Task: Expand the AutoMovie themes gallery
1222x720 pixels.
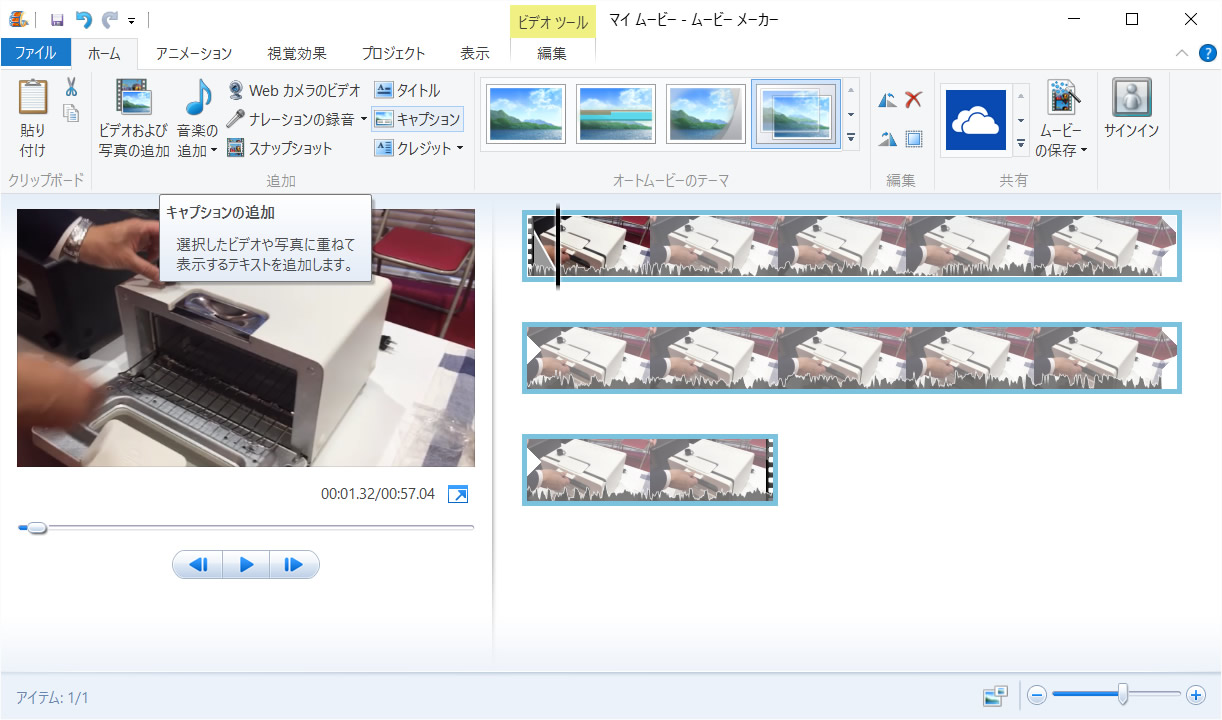Action: click(x=851, y=138)
